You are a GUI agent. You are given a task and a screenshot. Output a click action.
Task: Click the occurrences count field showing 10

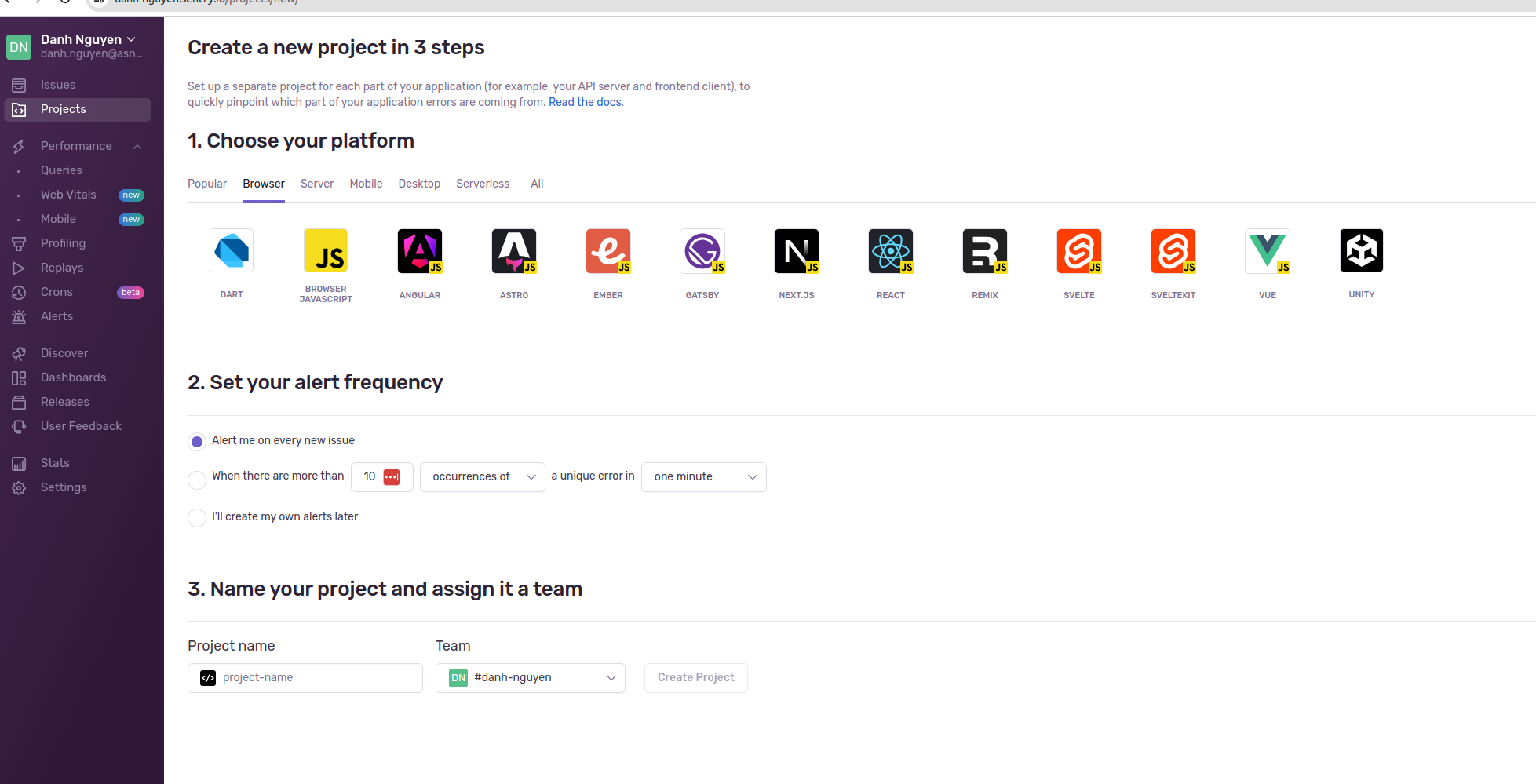coord(382,477)
